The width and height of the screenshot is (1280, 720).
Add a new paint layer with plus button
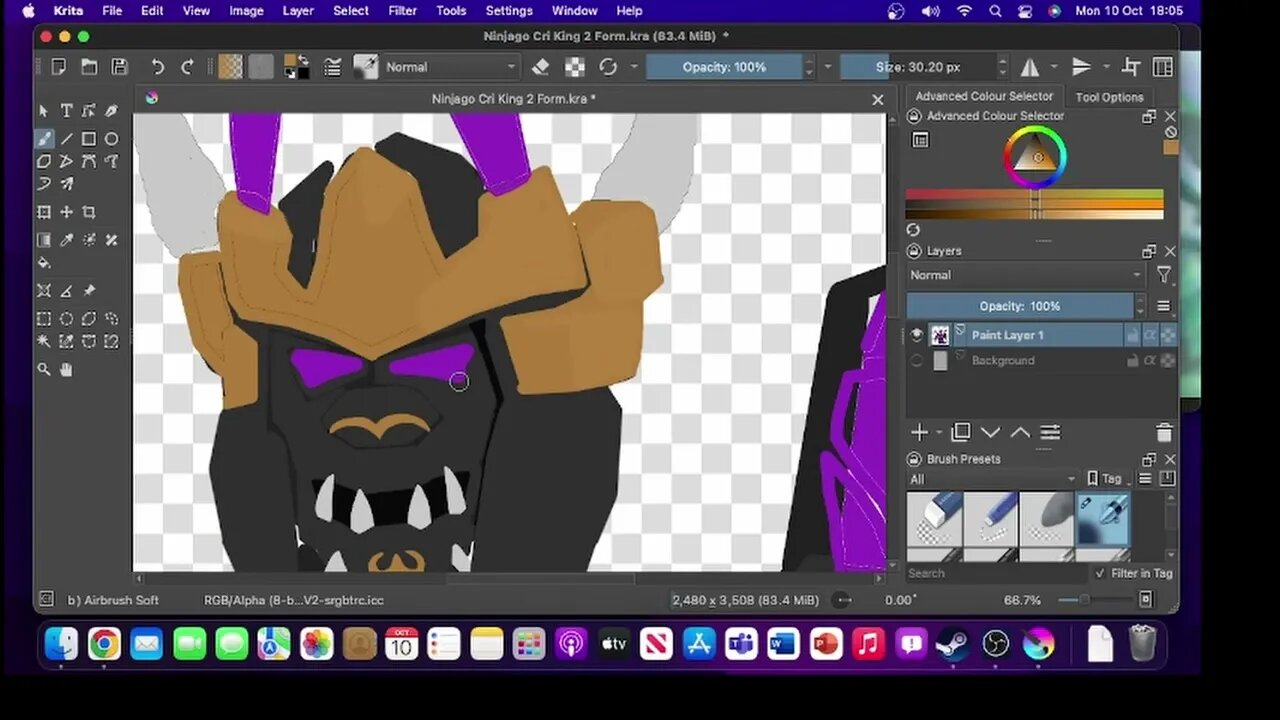[x=919, y=432]
